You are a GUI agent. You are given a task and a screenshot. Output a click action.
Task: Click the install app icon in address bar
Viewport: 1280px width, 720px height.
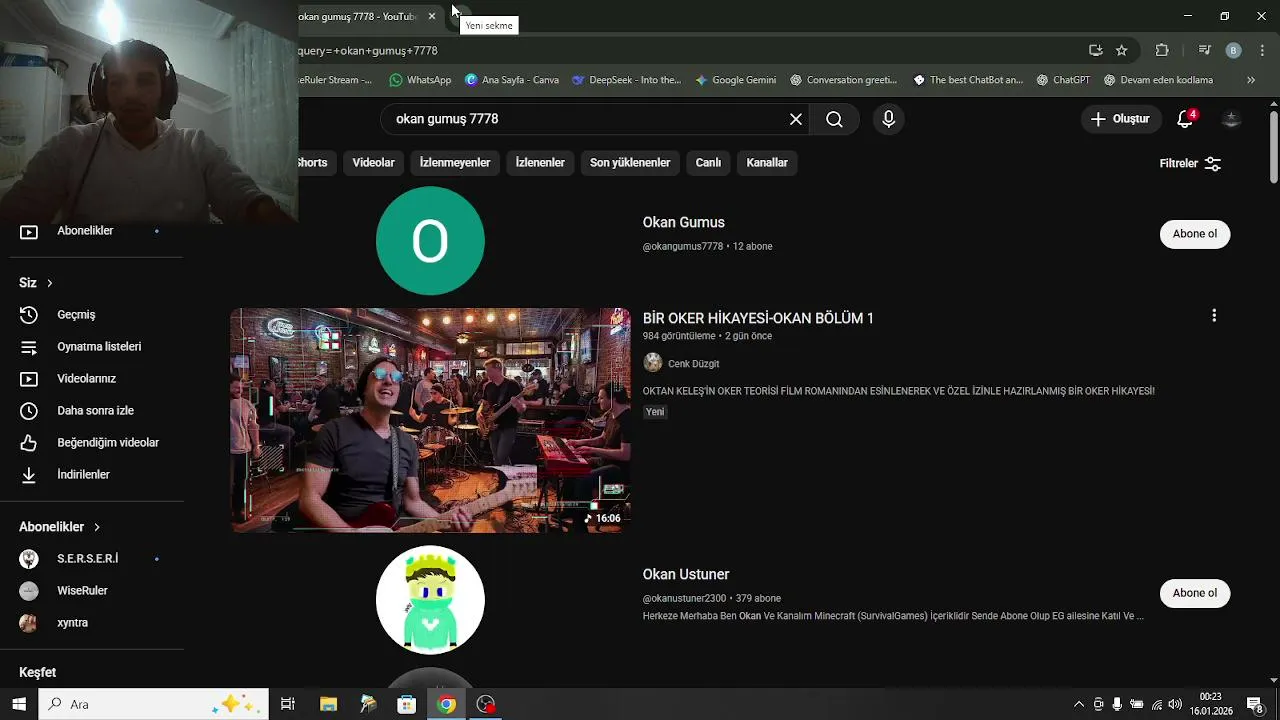tap(1096, 50)
